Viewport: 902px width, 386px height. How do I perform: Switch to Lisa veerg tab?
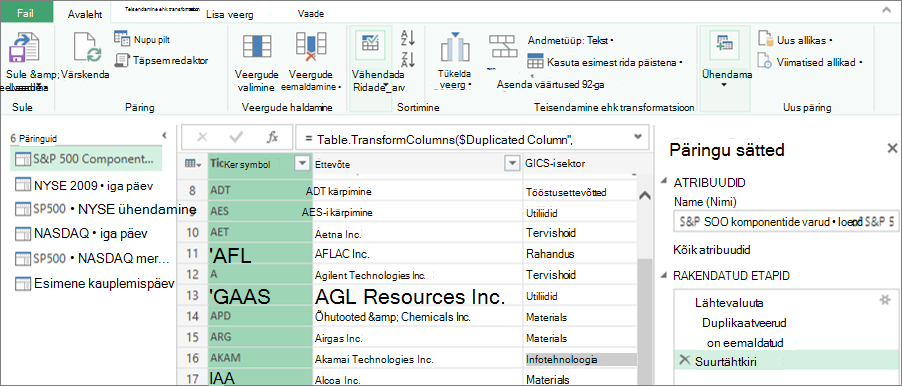(x=229, y=14)
